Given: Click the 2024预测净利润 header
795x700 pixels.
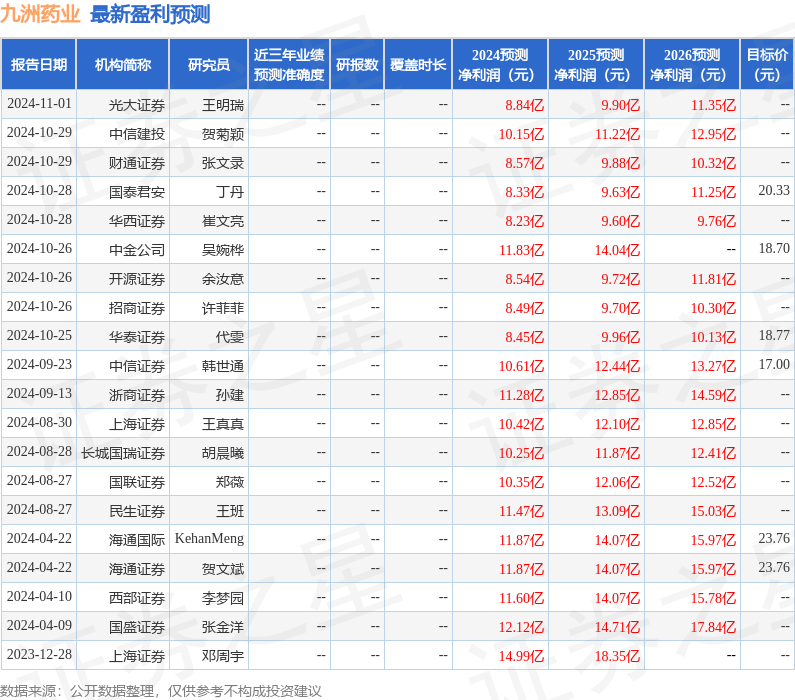Looking at the screenshot, I should click(500, 65).
